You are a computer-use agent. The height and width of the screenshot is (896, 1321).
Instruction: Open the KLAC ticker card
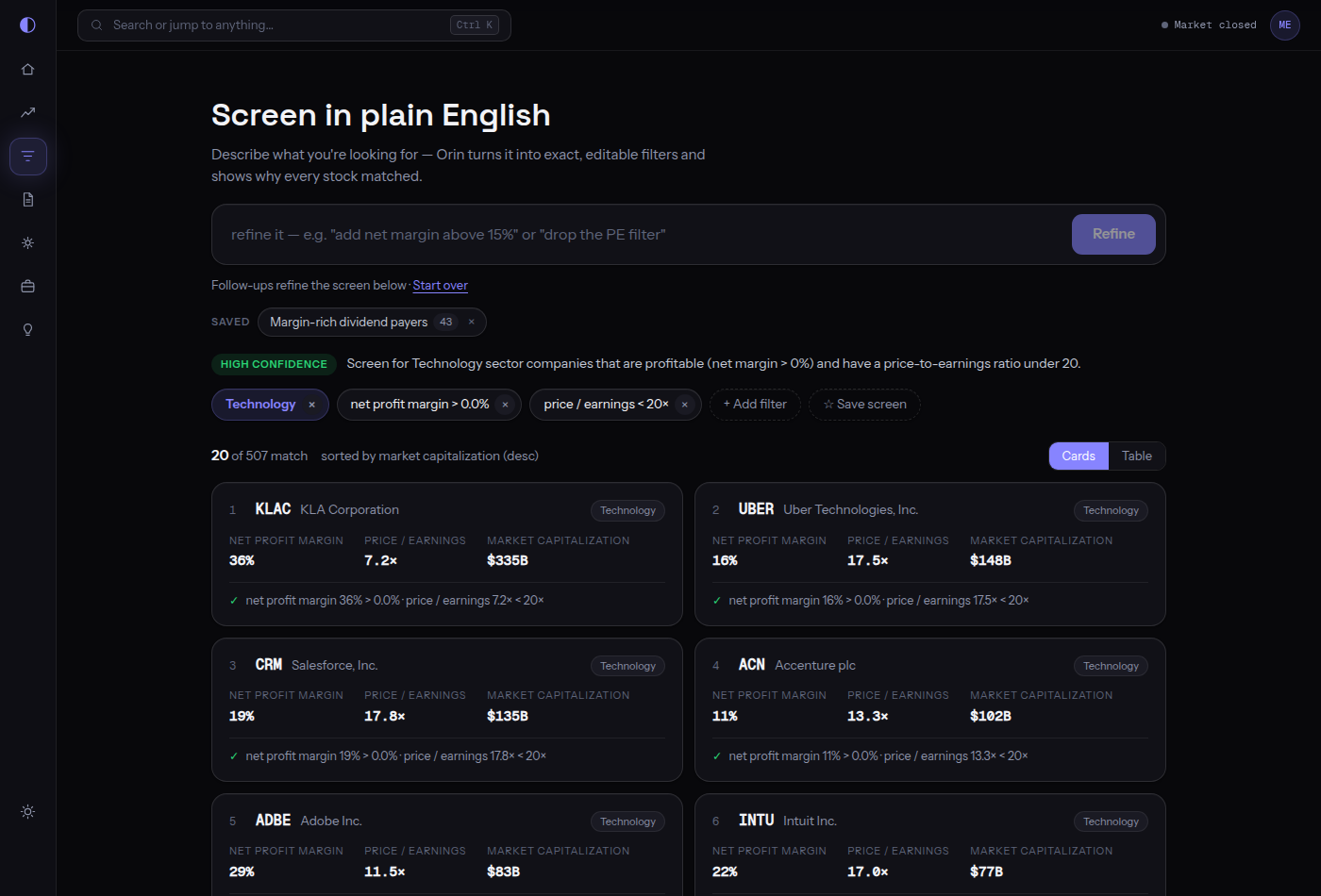click(x=447, y=555)
